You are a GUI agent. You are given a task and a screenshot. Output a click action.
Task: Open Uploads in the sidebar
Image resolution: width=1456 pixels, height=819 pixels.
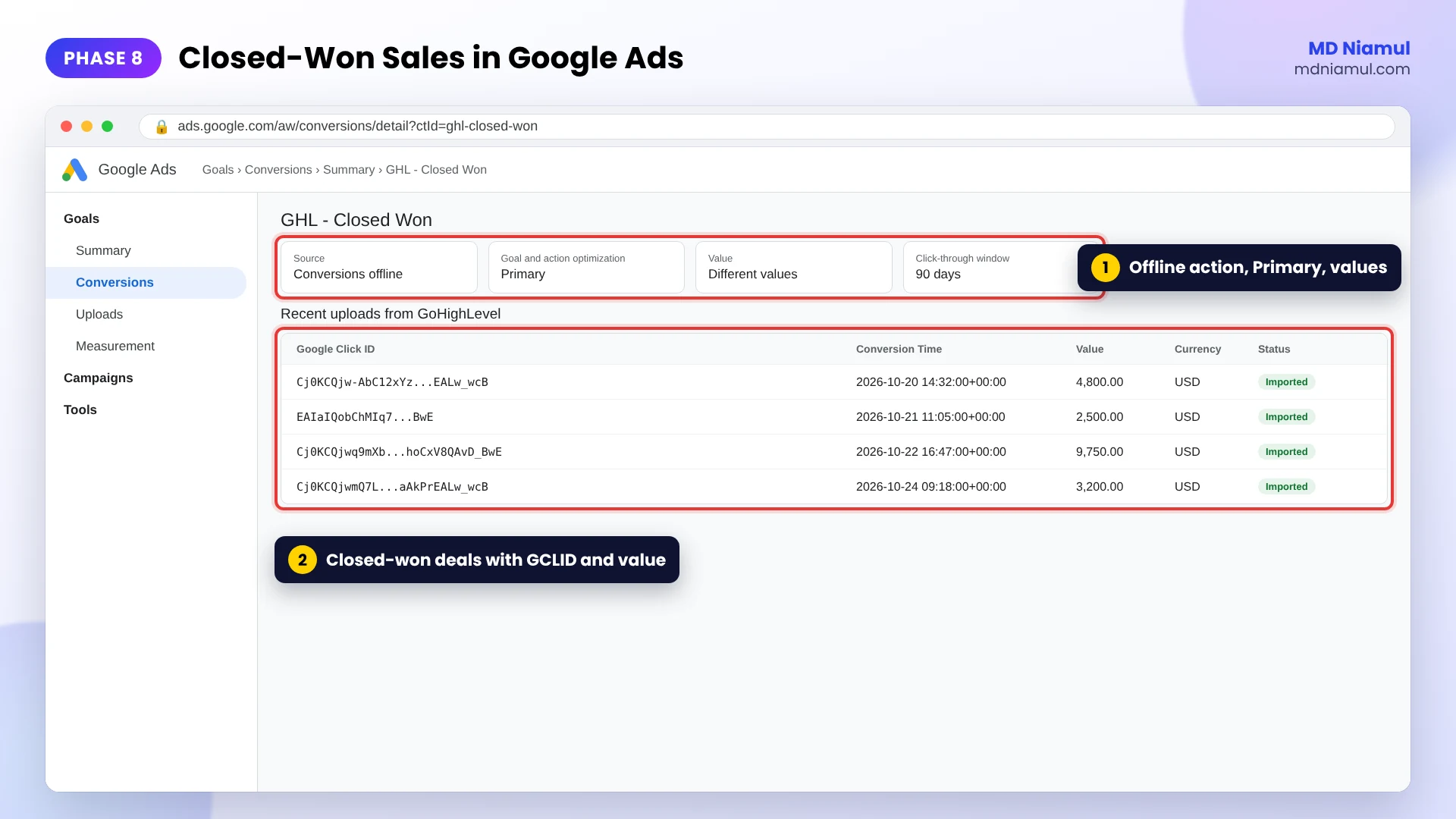99,314
